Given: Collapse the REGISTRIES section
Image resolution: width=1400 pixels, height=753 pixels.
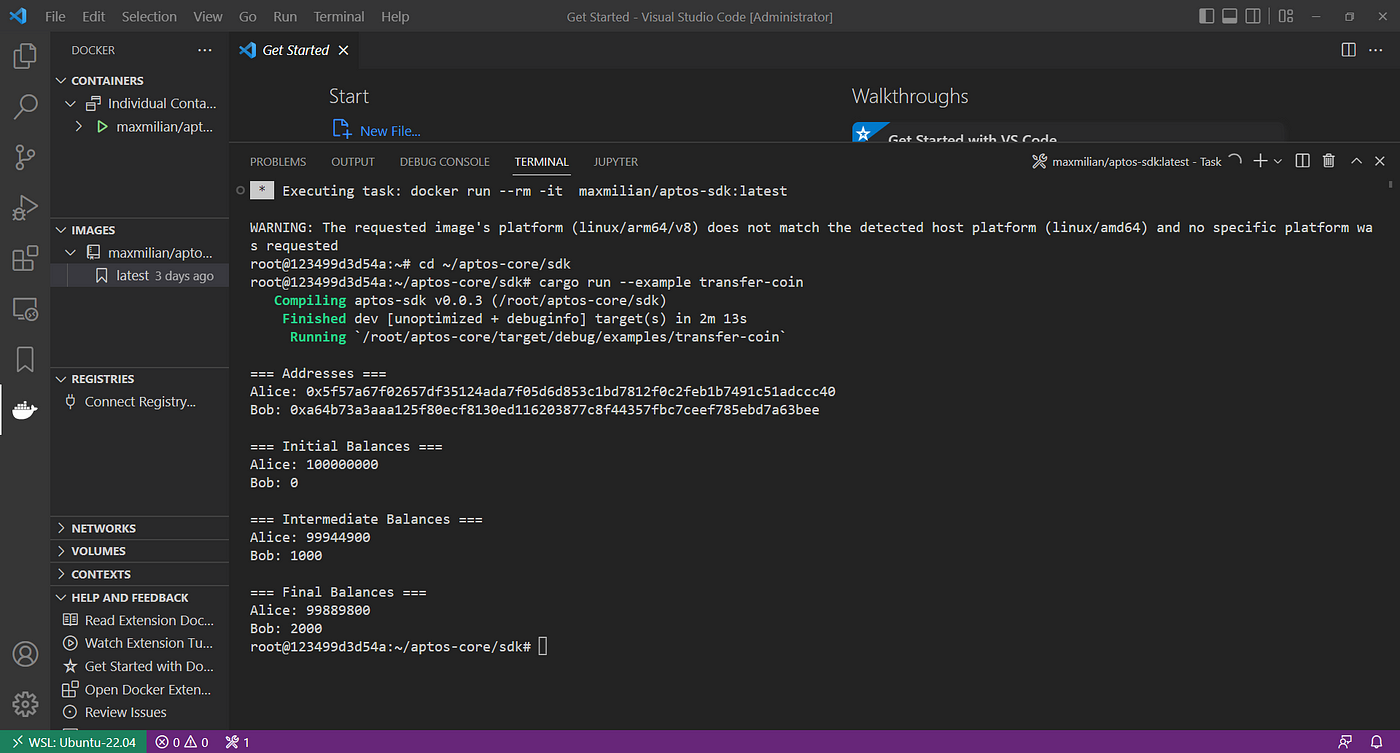Looking at the screenshot, I should (x=140, y=379).
